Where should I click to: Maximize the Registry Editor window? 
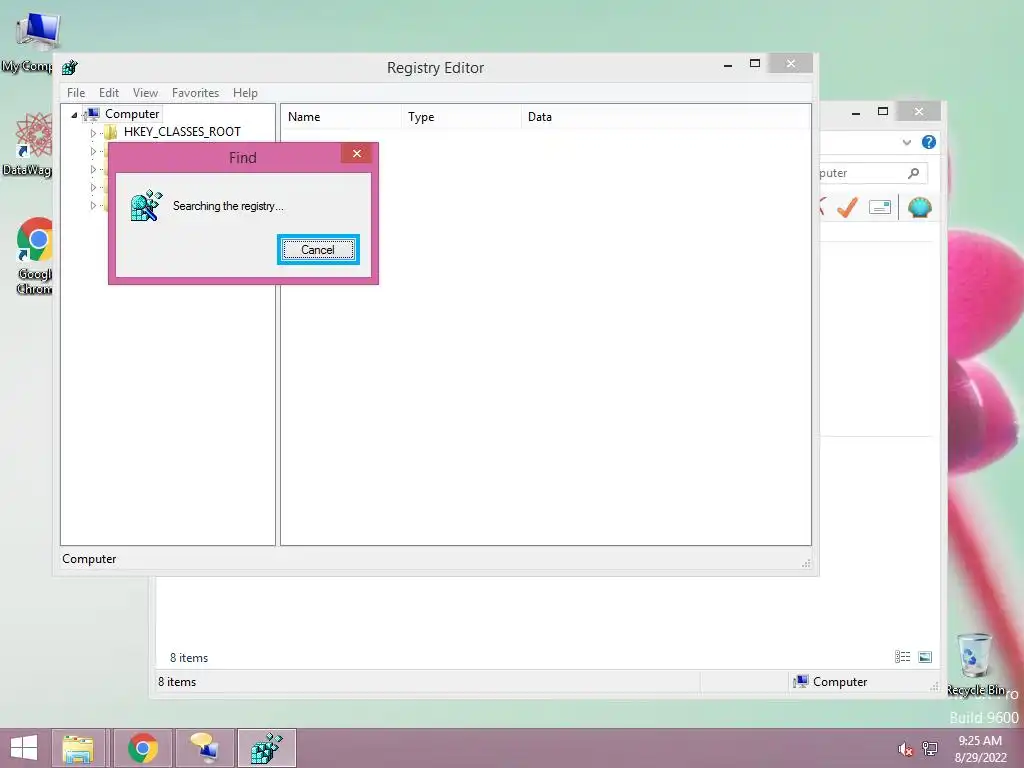coord(755,63)
